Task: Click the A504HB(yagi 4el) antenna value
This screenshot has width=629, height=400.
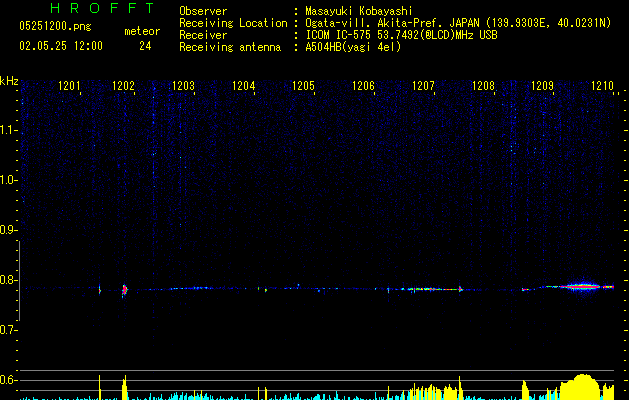Action: point(353,47)
